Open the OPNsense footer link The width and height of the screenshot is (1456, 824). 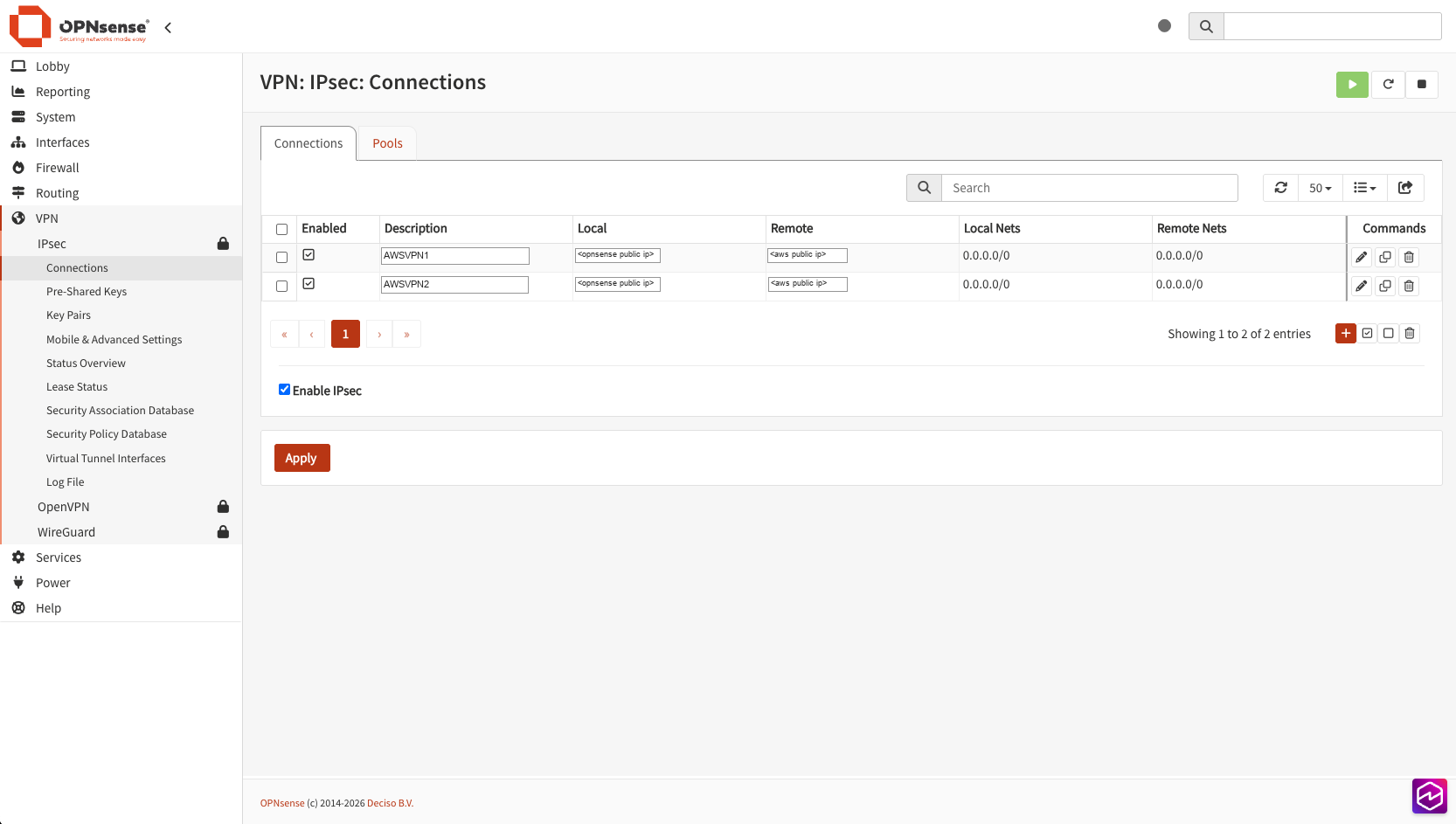[282, 803]
